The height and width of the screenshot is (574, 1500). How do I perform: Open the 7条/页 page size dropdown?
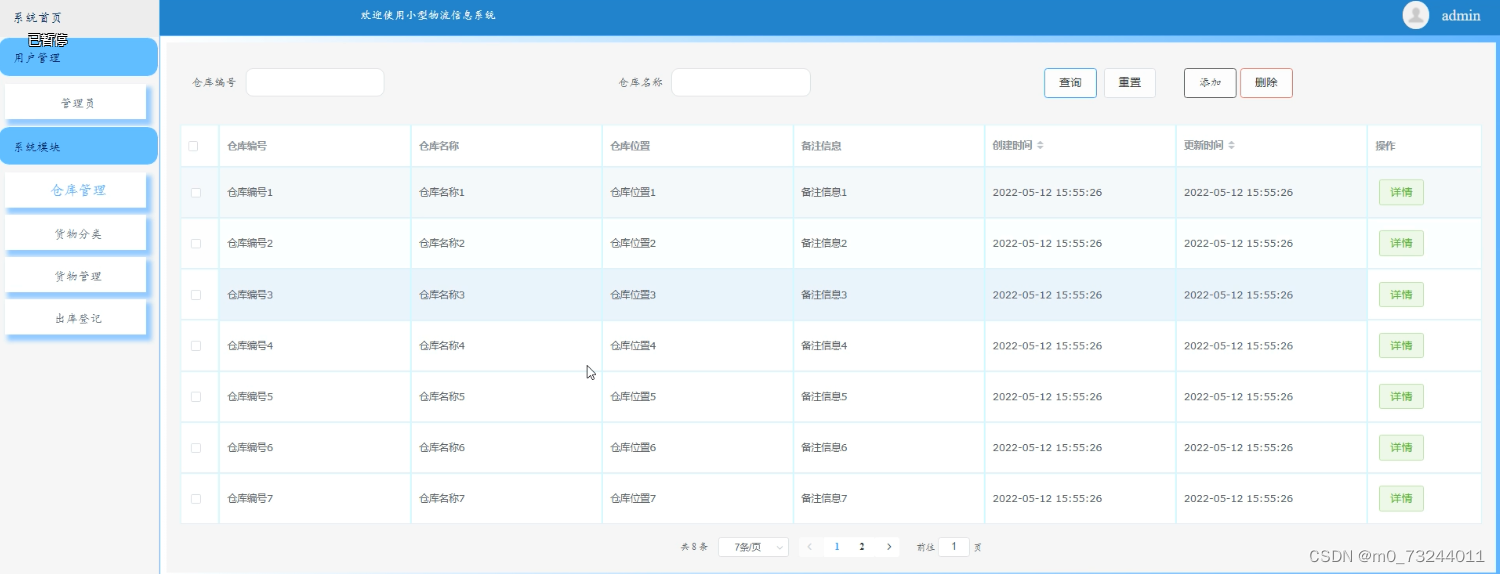click(x=753, y=547)
